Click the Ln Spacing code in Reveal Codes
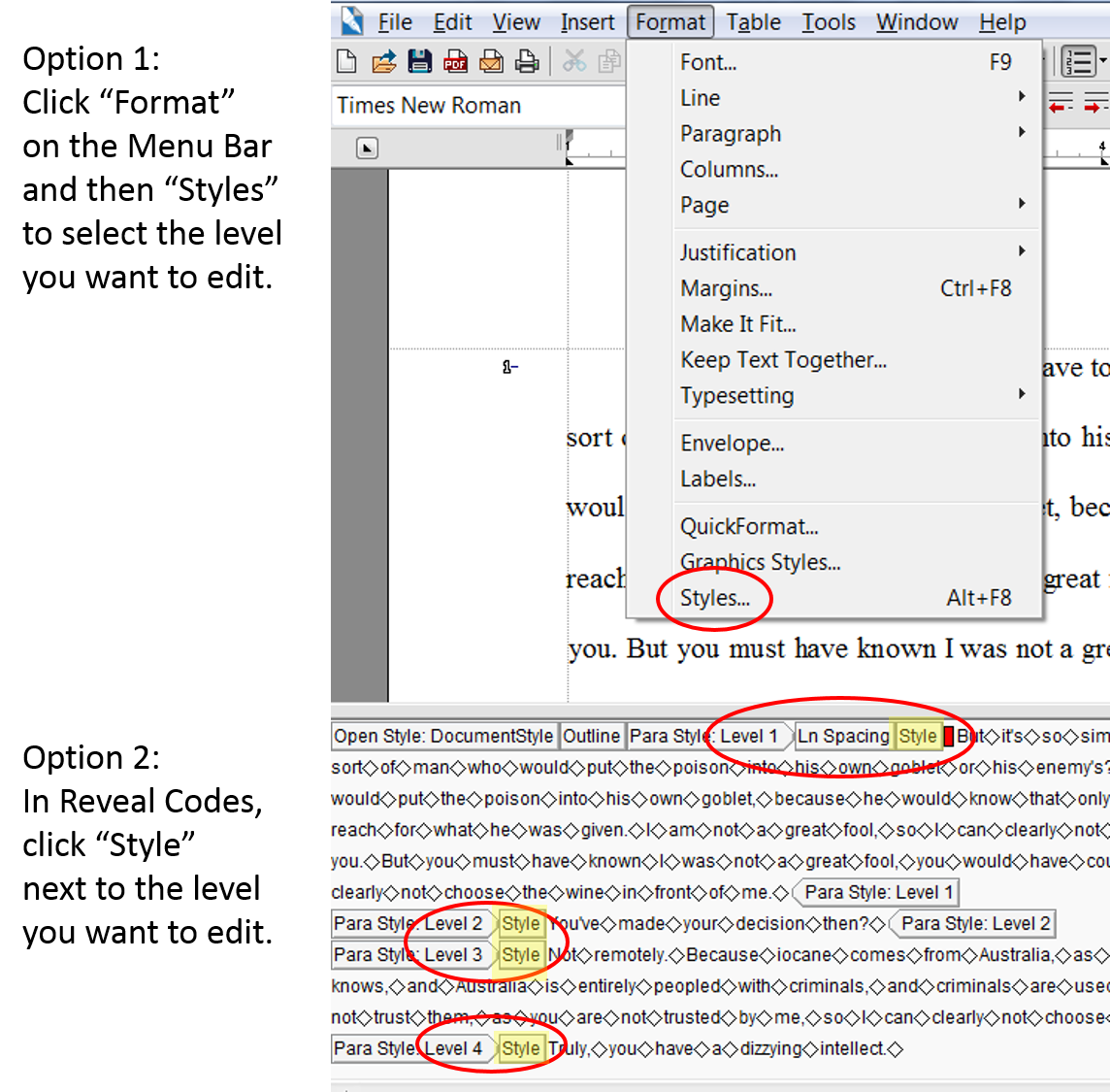Viewport: 1110px width, 1092px height. 842,737
